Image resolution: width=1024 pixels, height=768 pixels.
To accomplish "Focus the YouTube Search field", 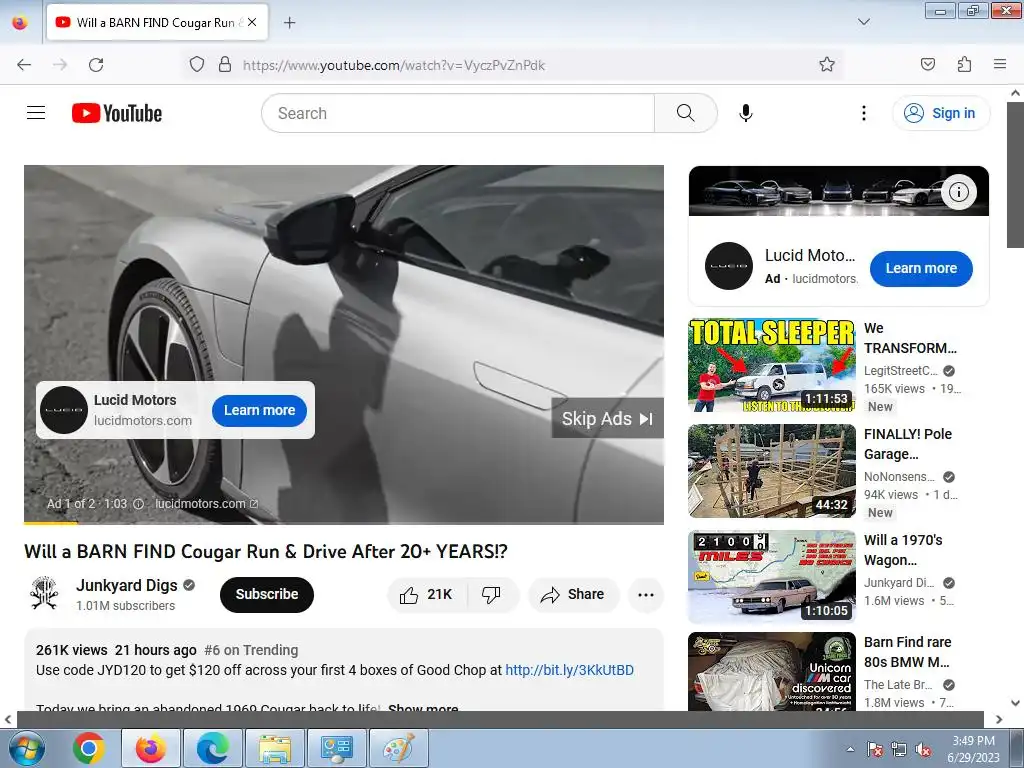I will click(458, 113).
